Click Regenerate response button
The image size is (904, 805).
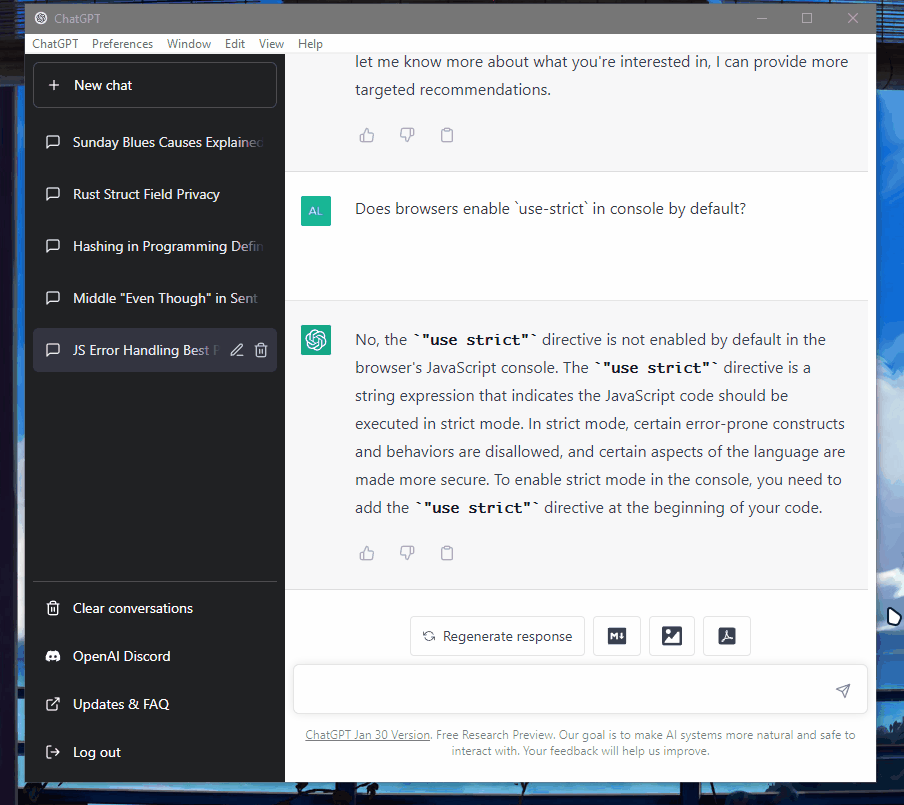(498, 636)
